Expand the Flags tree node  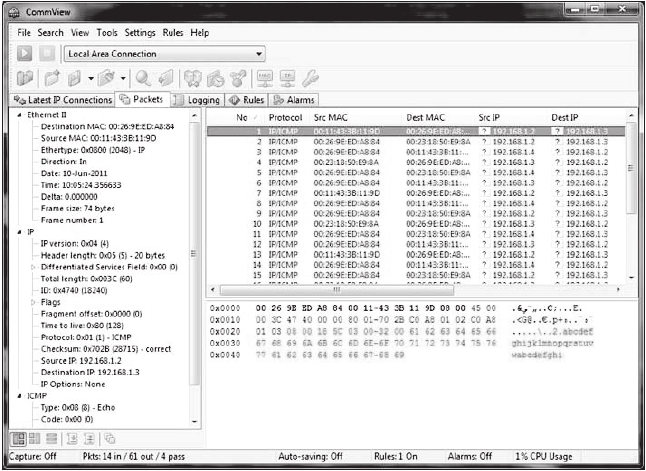(x=33, y=302)
